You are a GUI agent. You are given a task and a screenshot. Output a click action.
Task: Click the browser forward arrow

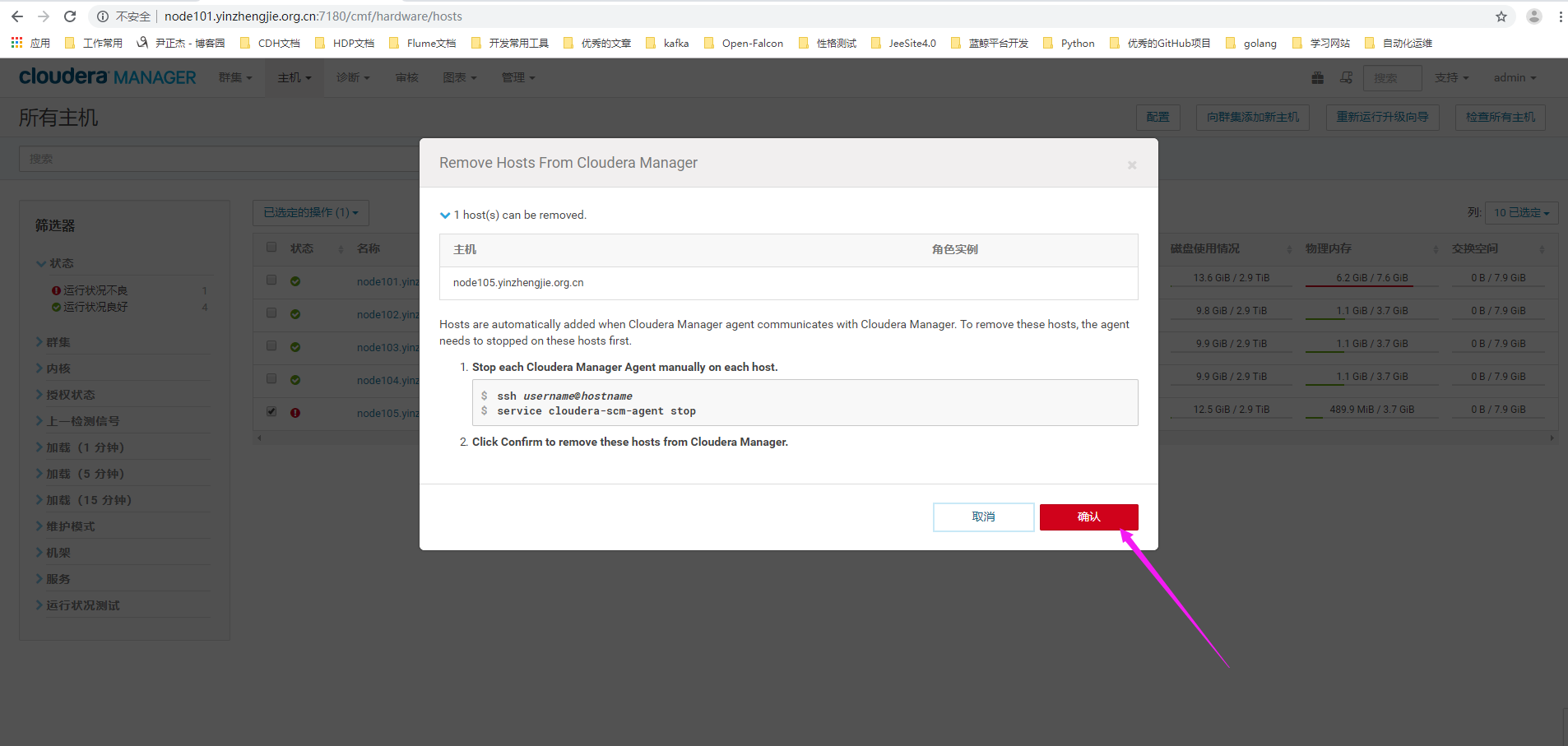tap(44, 16)
